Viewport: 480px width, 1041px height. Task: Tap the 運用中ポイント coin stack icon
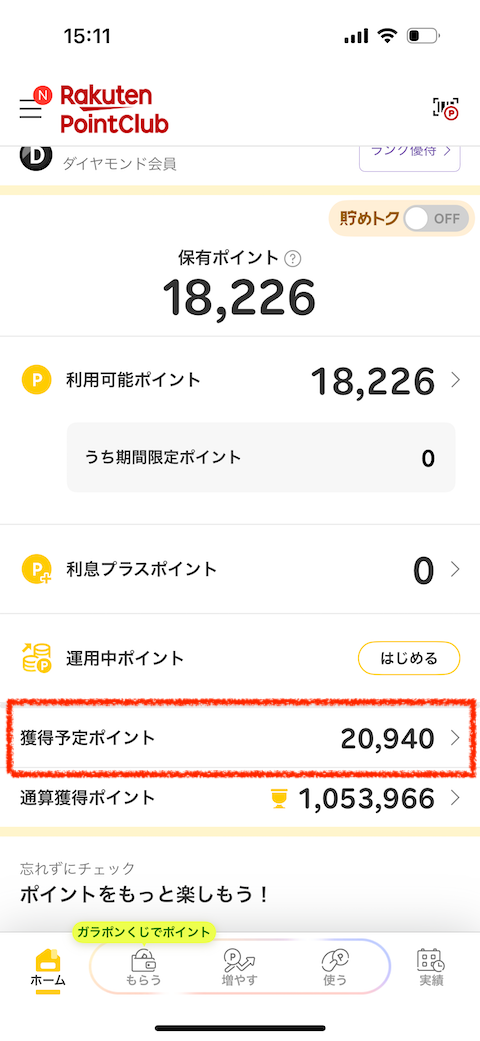pos(37,659)
